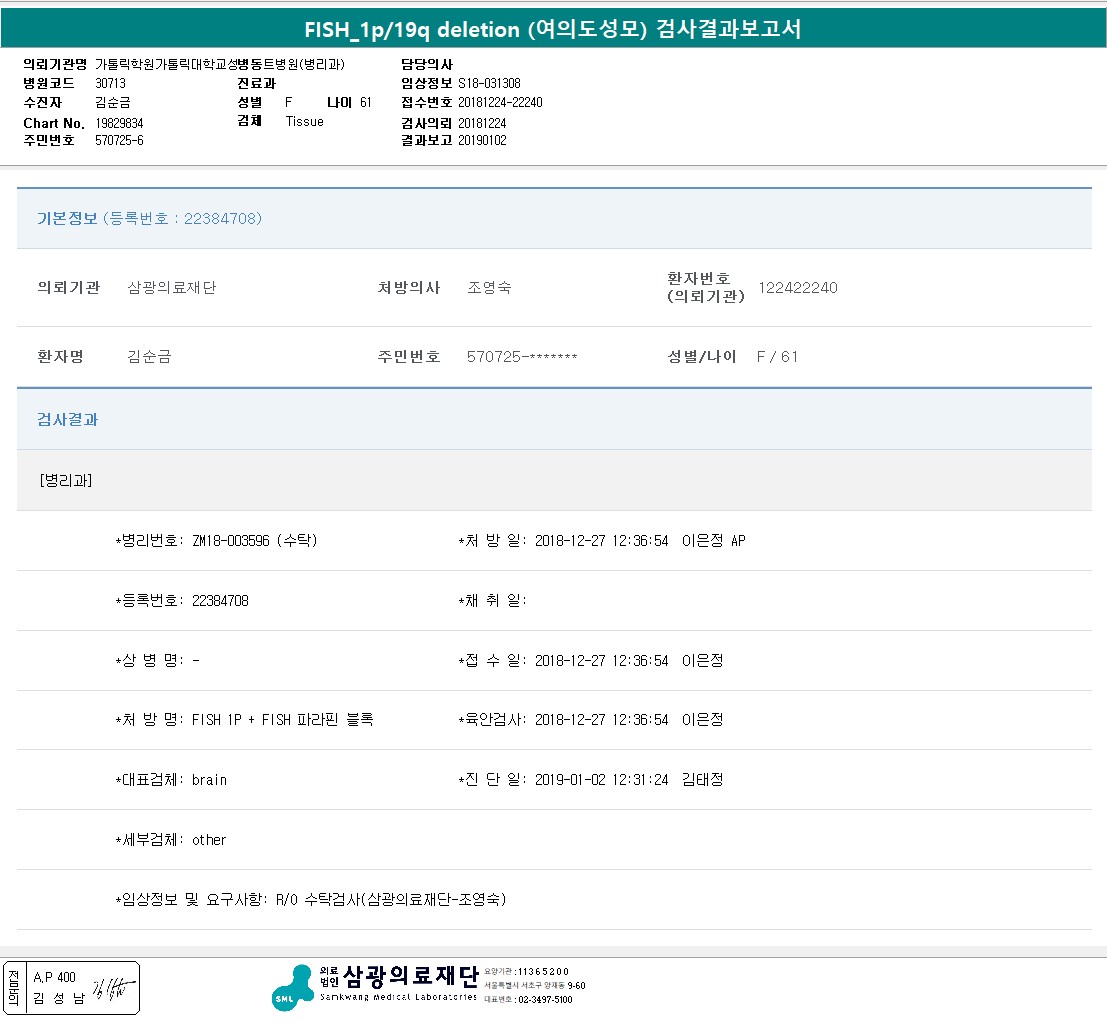This screenshot has height=1026, width=1107.
Task: Click the 검사결과 section header
Action: coord(68,420)
